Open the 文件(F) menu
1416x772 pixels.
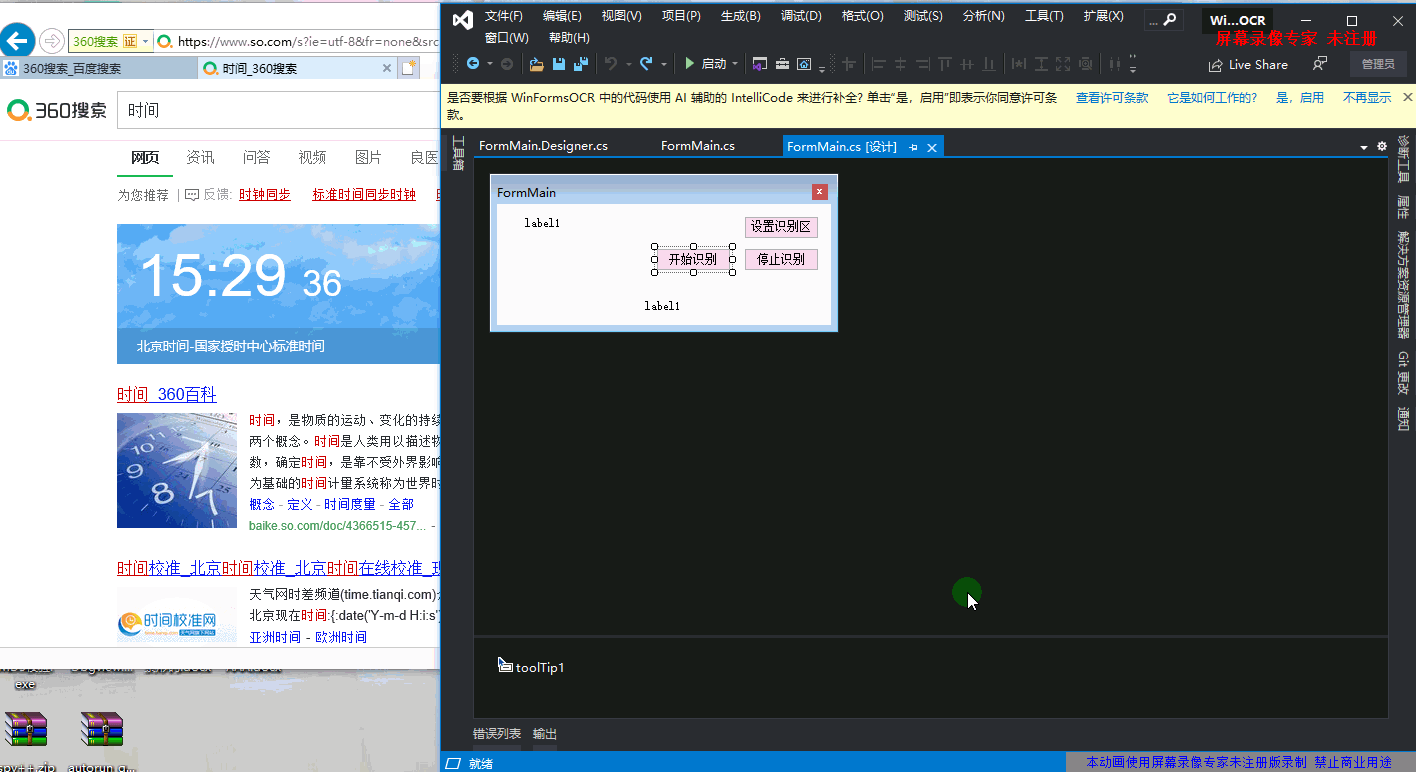click(503, 16)
